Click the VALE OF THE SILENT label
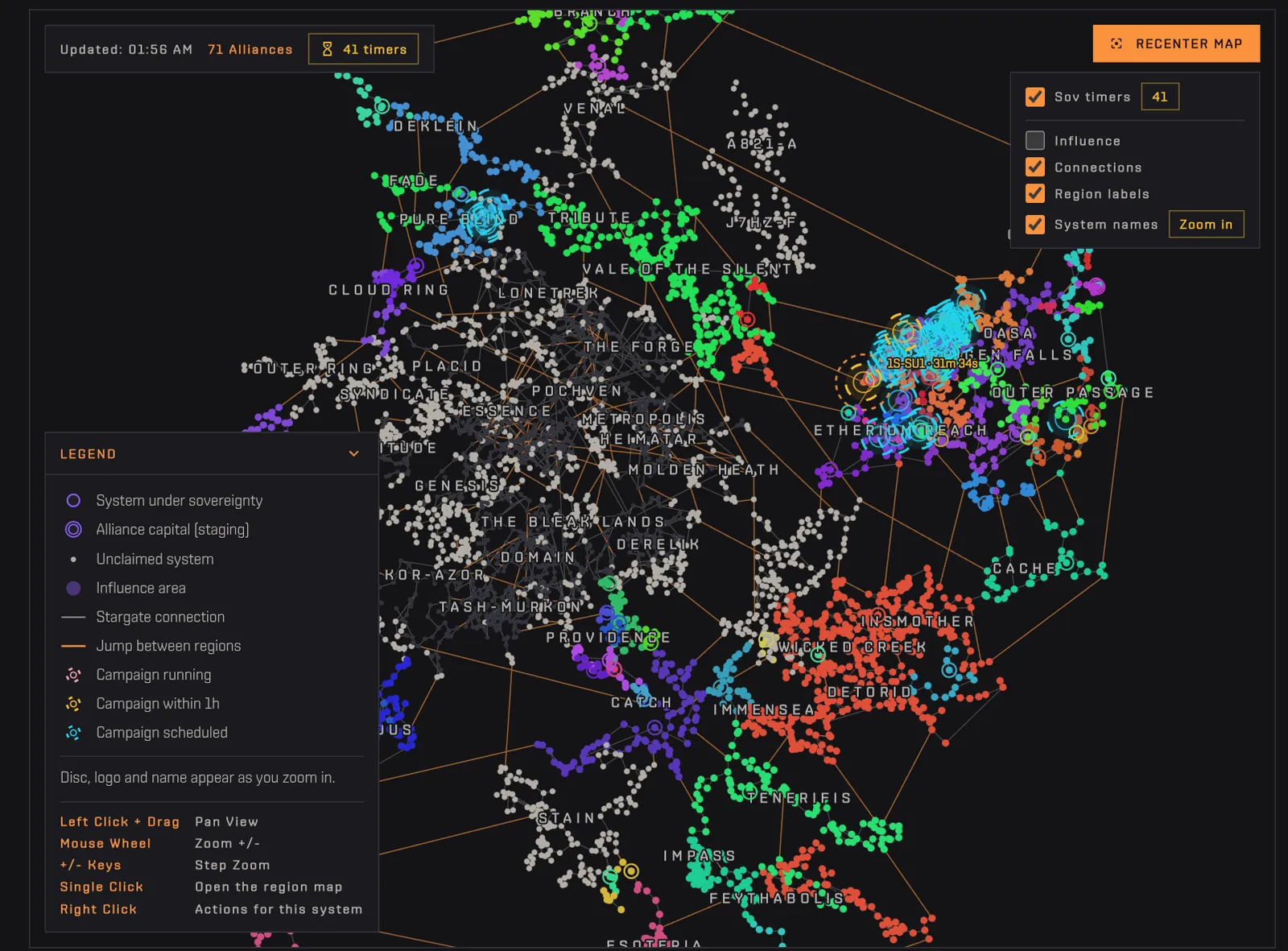 687,269
